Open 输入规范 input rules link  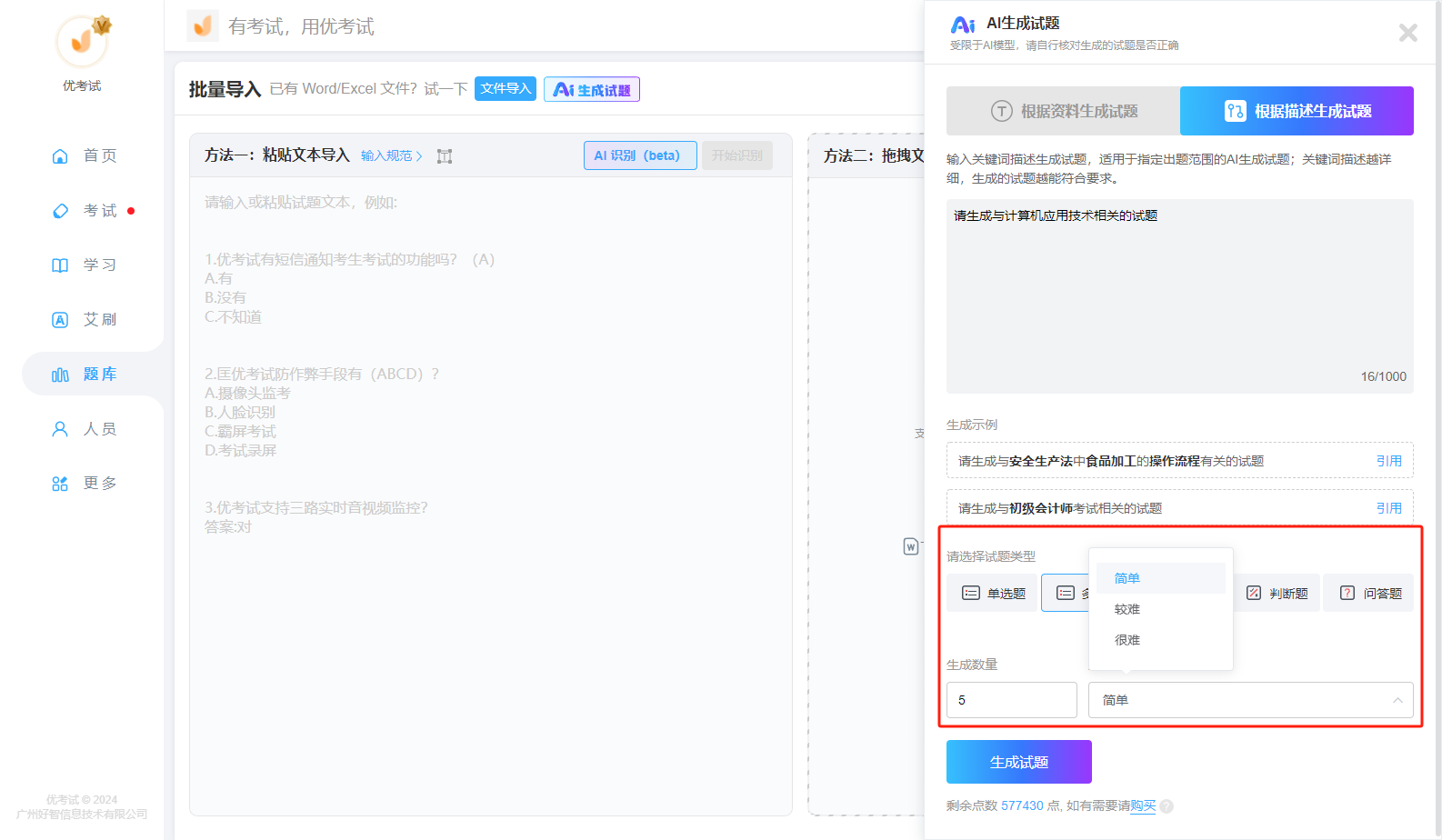tap(391, 155)
